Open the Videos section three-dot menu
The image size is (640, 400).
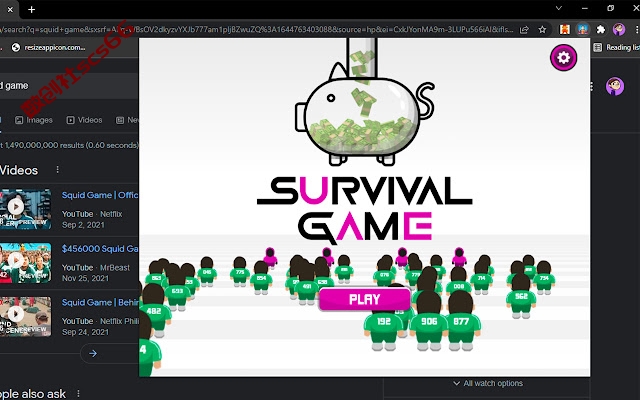tap(58, 169)
